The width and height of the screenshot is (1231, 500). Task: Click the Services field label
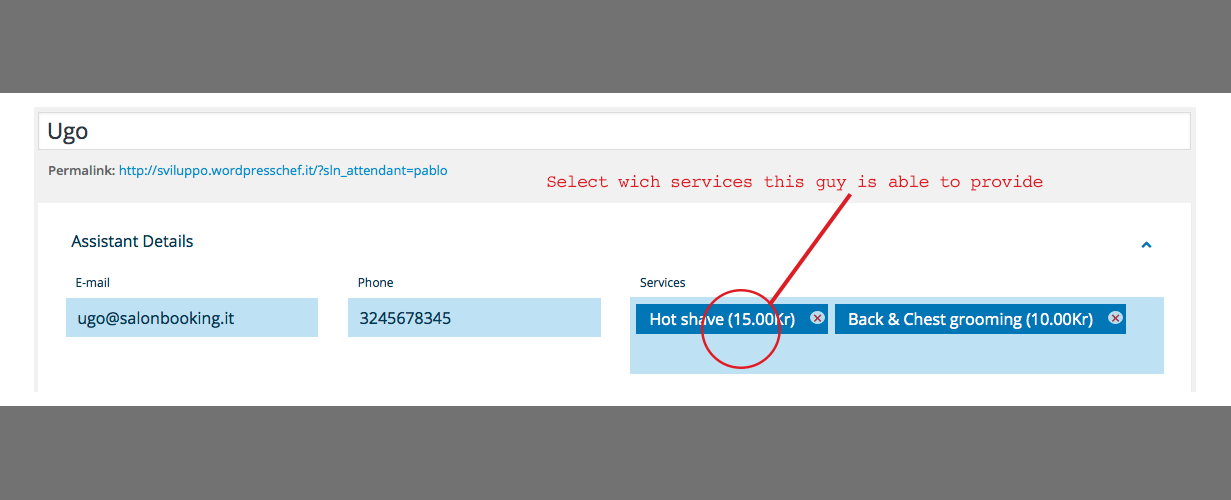tap(662, 283)
